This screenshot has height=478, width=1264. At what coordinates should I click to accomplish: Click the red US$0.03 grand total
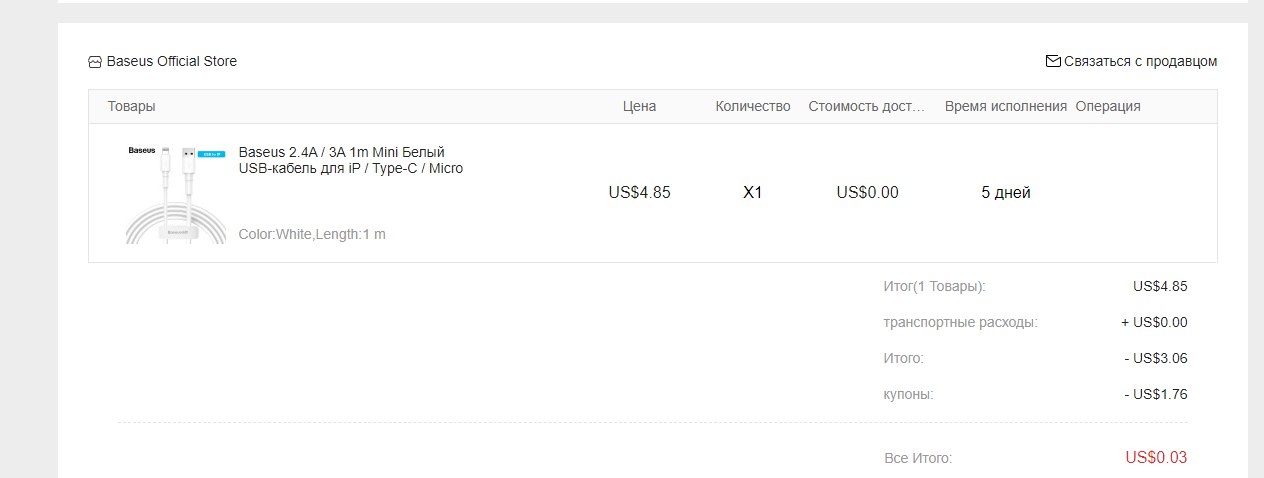point(1156,458)
